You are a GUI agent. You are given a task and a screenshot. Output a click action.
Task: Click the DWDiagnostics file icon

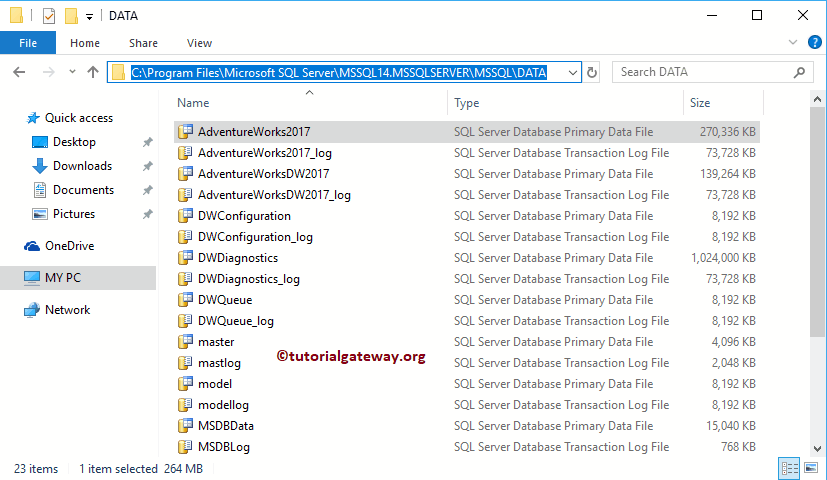pyautogui.click(x=185, y=257)
